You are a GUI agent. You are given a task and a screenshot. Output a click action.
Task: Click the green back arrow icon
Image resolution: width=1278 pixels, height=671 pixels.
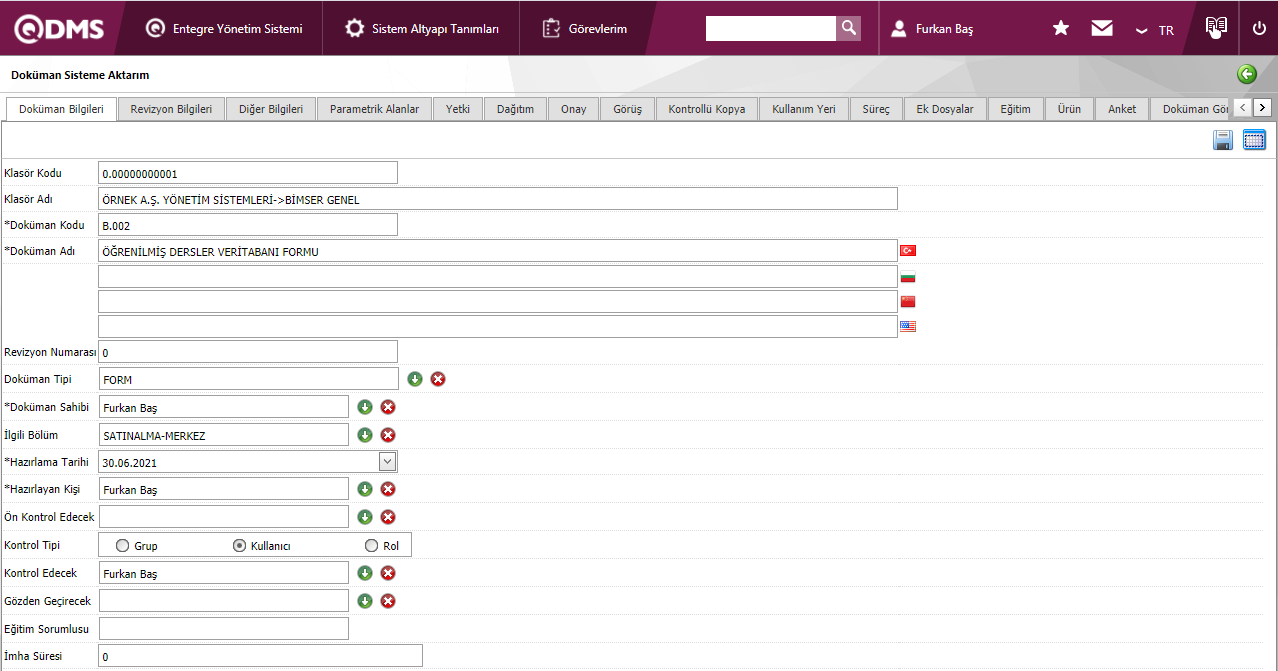pos(1246,74)
